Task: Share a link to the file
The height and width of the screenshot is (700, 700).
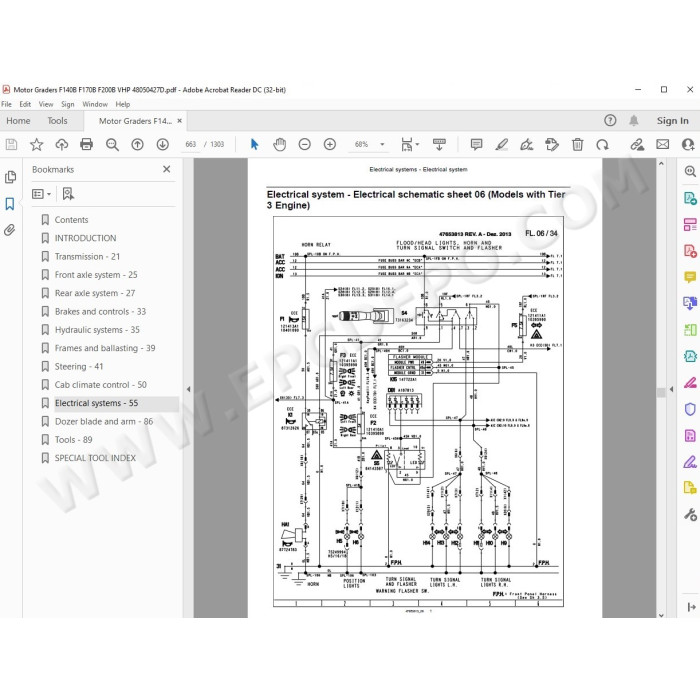Action: 637,144
